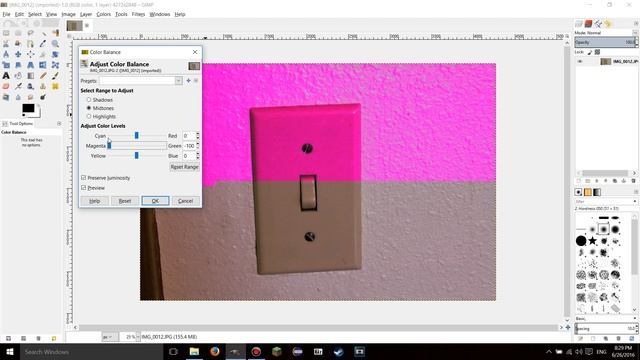Select the Pencil tool

pyautogui.click(x=43, y=76)
